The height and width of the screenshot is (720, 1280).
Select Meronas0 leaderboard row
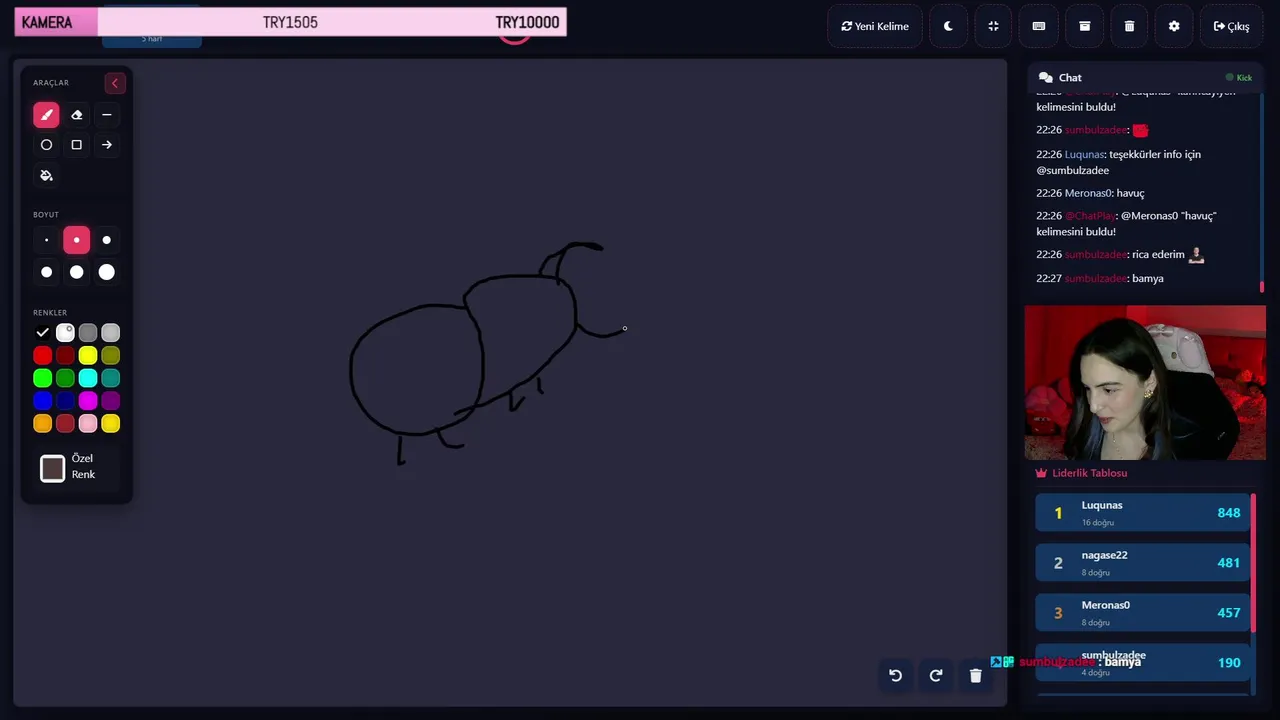pos(1142,612)
